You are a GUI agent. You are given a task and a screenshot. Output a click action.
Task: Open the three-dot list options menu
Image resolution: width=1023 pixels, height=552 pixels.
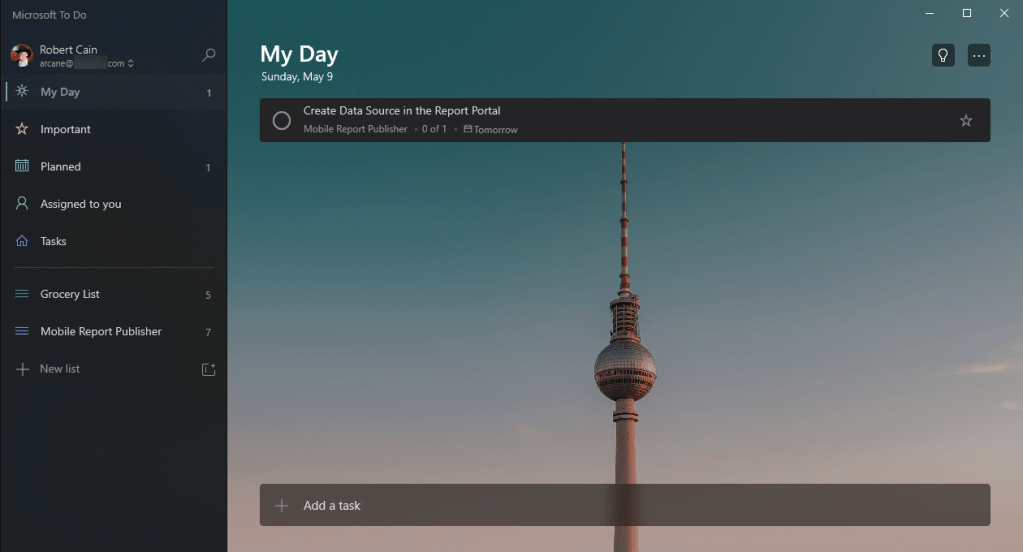pos(978,55)
